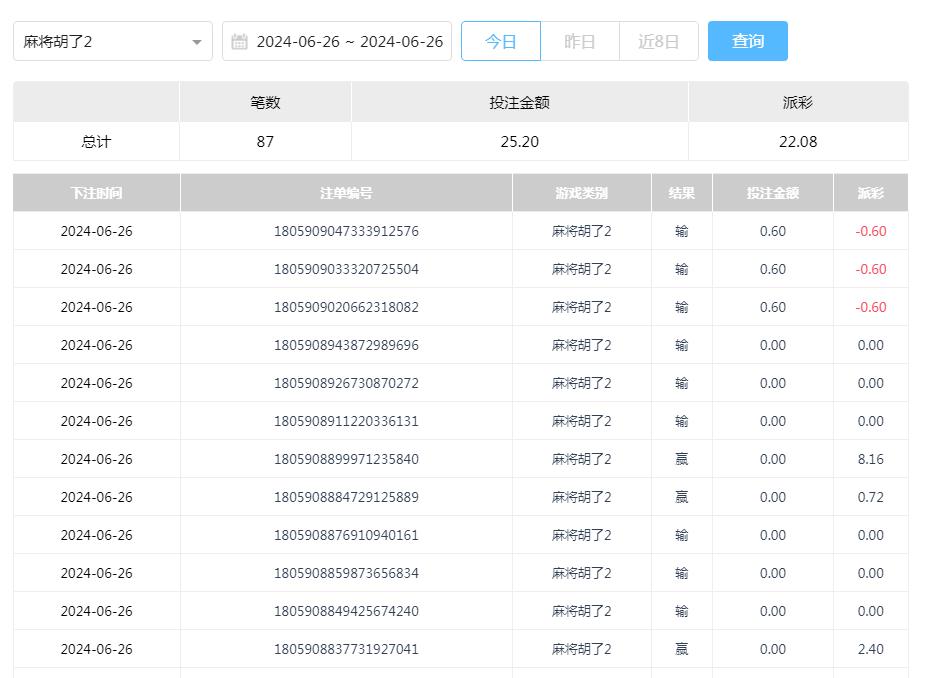Click the 总计 total row label

point(96,142)
